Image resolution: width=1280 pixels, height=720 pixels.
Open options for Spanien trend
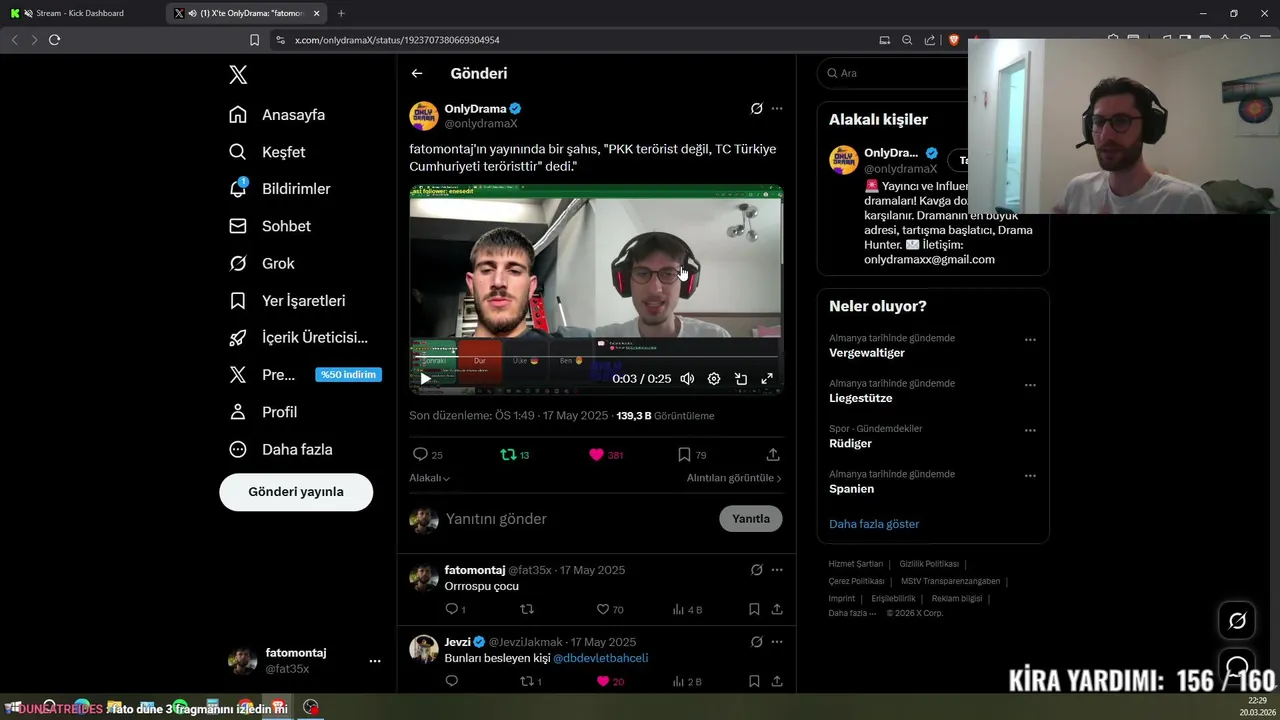[1030, 476]
